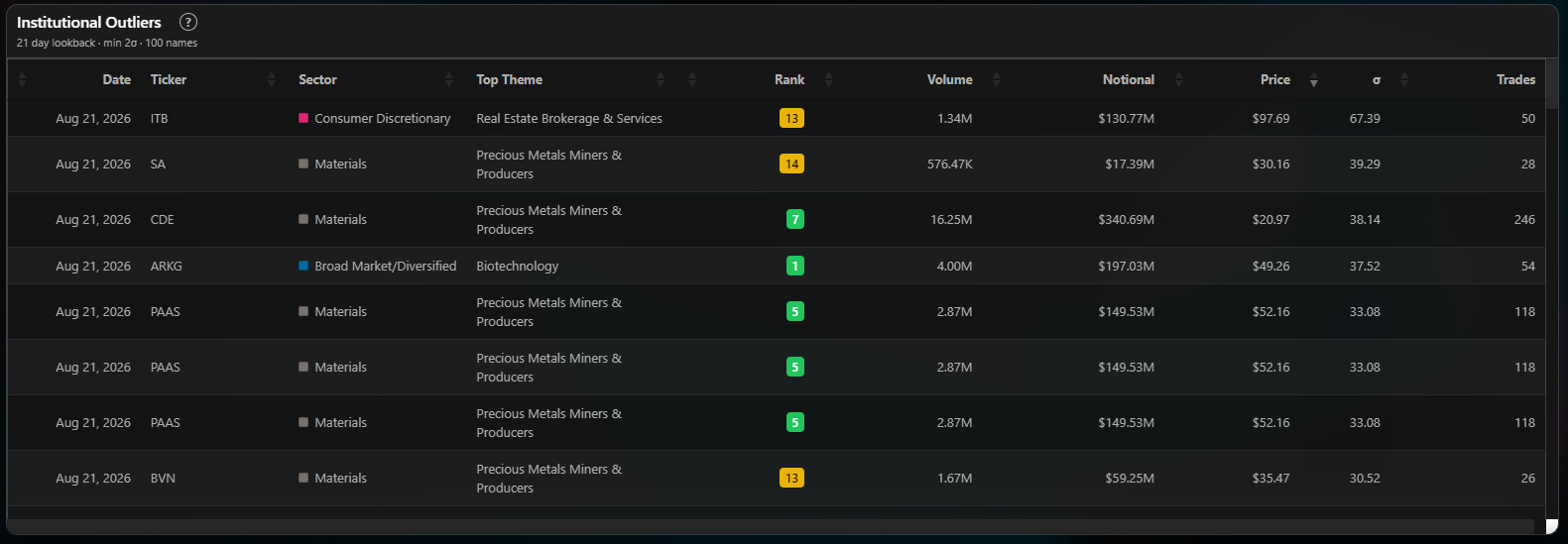
Task: Sort by the Top Theme column arrows
Action: 661,79
